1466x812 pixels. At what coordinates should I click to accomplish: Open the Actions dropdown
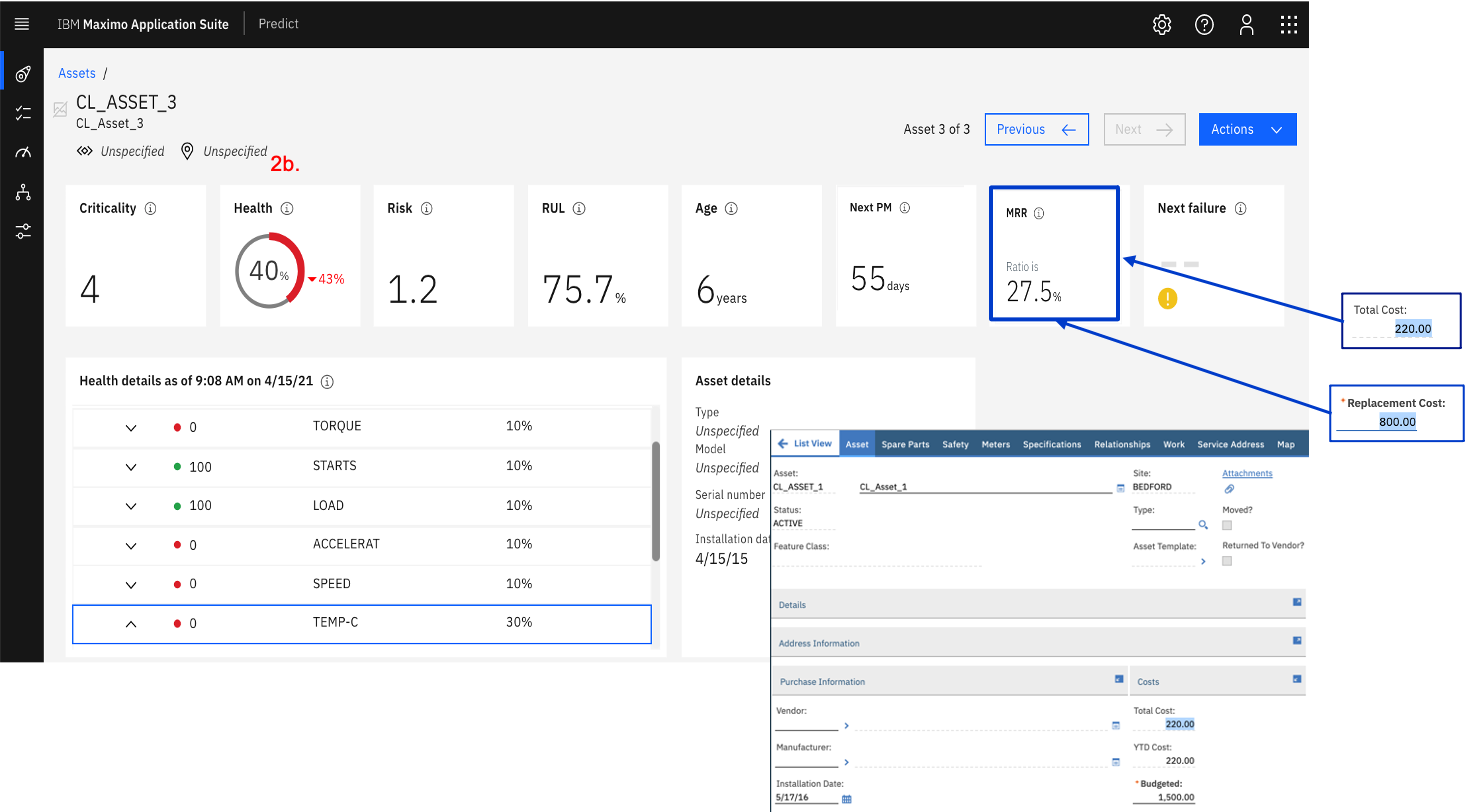click(1247, 129)
